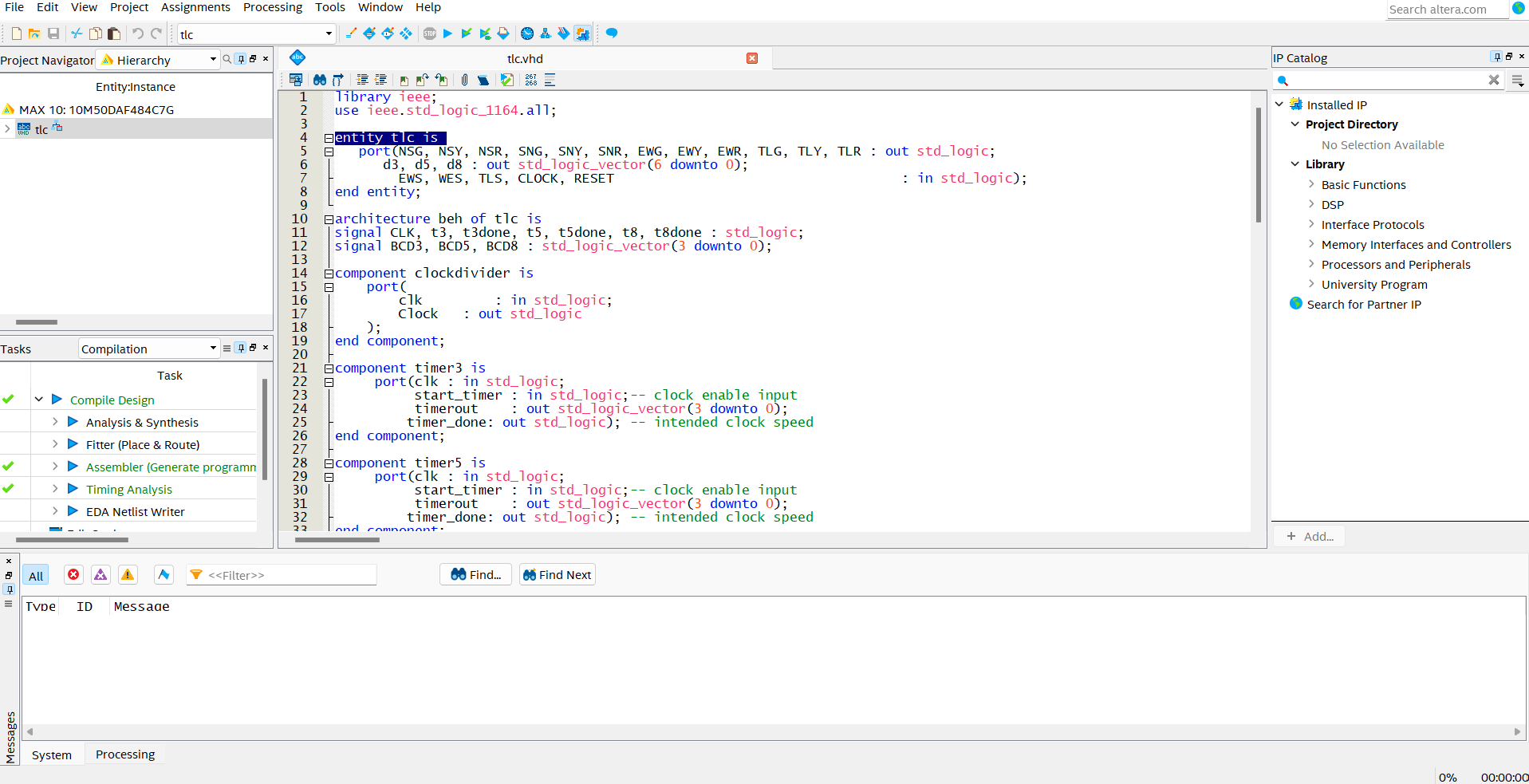Toggle error messages filter (red X)
The image size is (1529, 784).
pos(73,574)
